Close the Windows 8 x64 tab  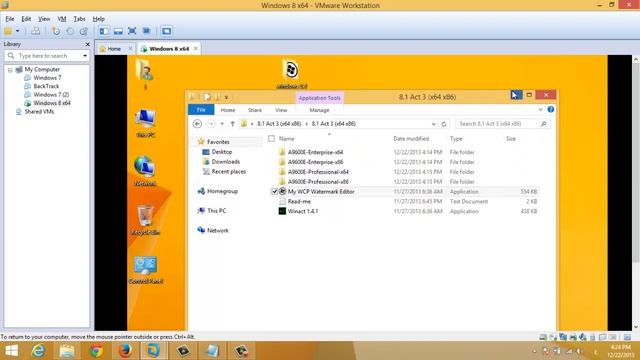click(196, 48)
